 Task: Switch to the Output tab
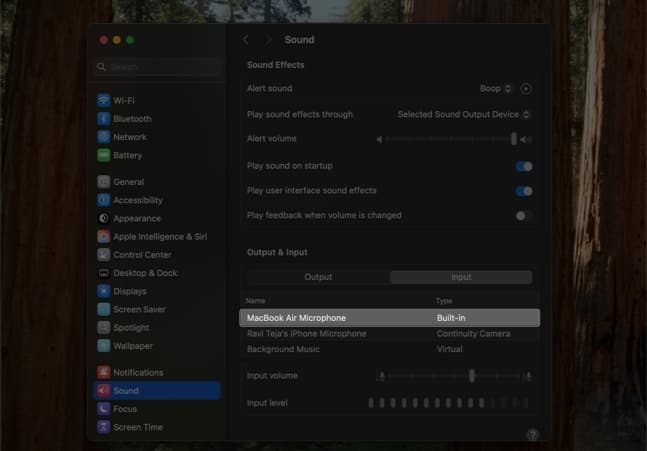point(318,277)
